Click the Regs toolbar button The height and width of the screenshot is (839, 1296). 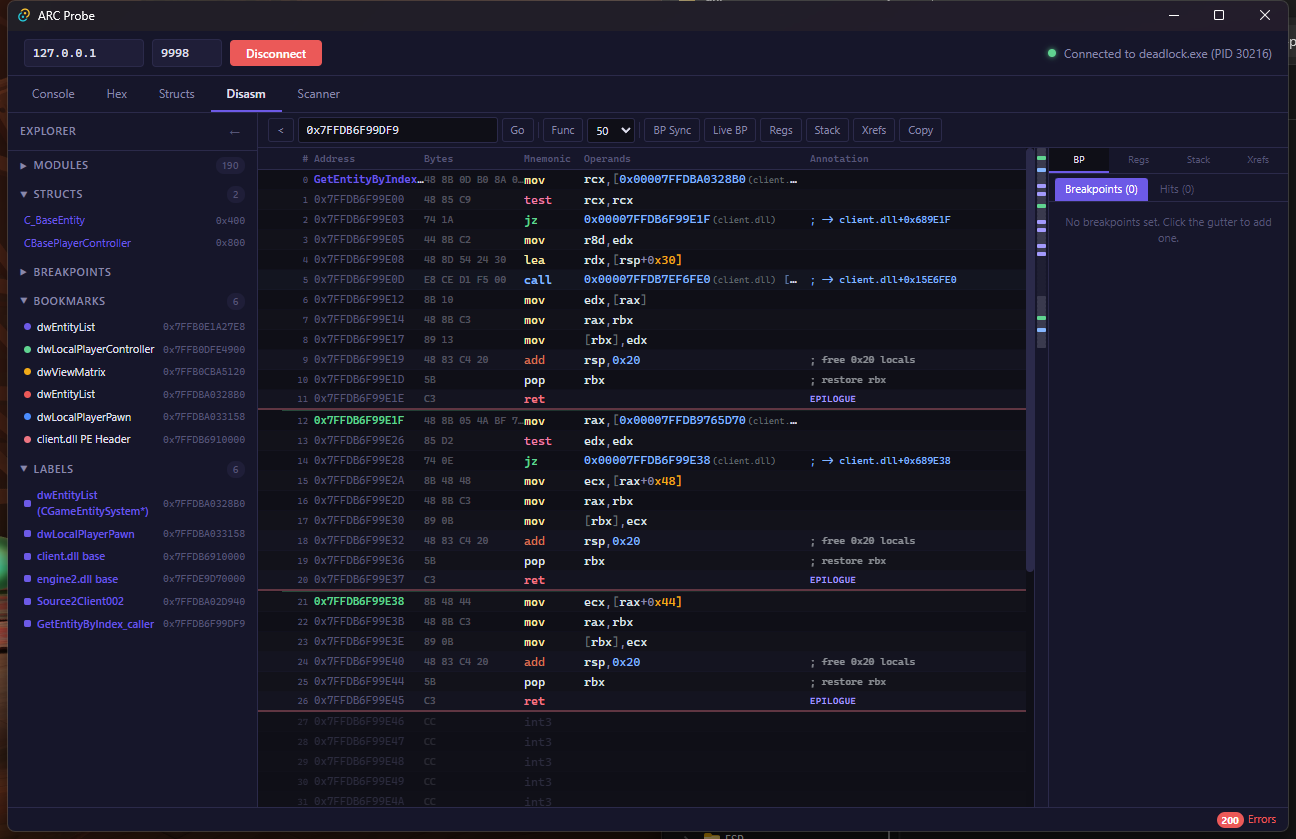(x=781, y=130)
